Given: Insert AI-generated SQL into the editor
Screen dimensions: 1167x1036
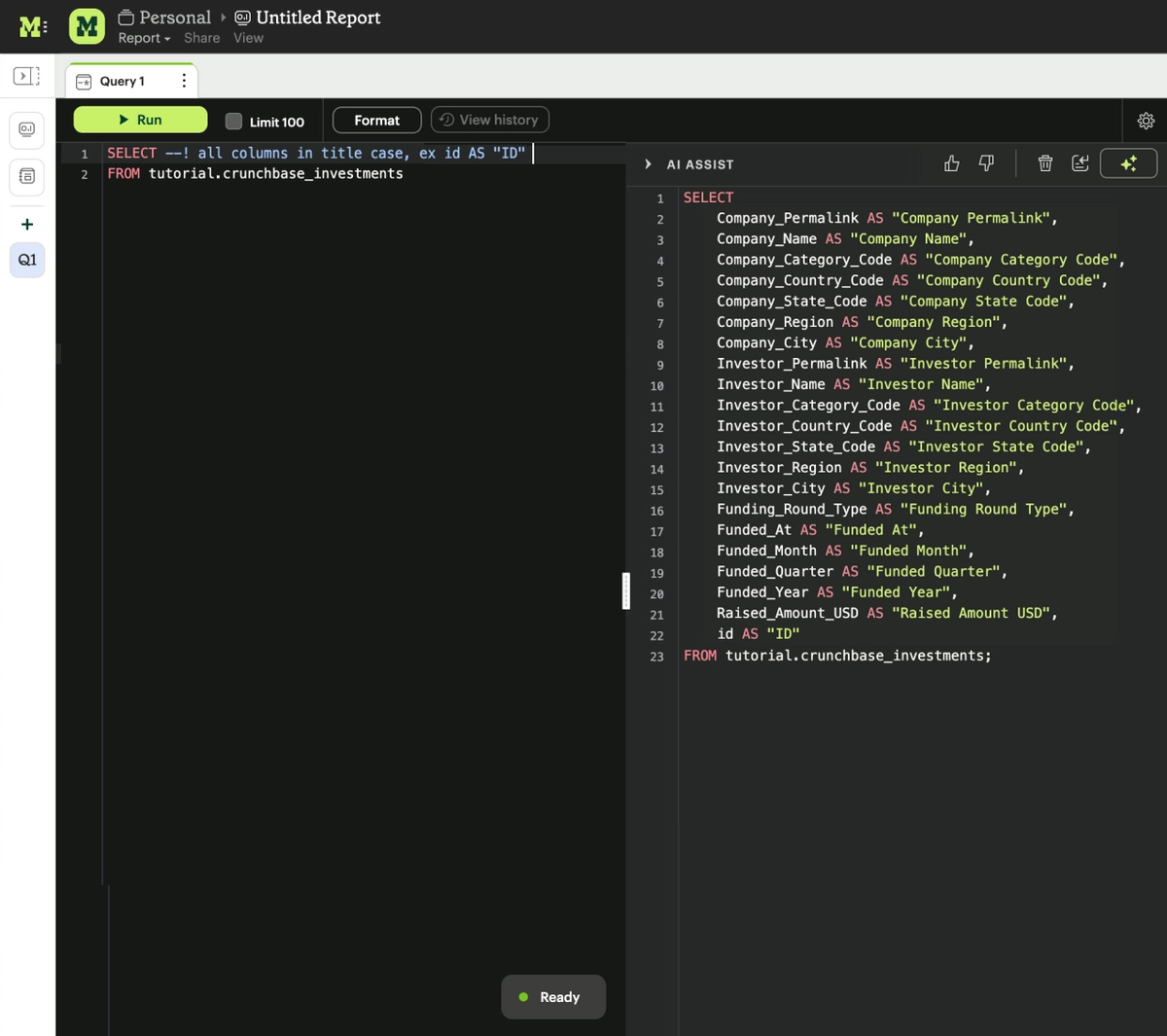Looking at the screenshot, I should tap(1079, 162).
